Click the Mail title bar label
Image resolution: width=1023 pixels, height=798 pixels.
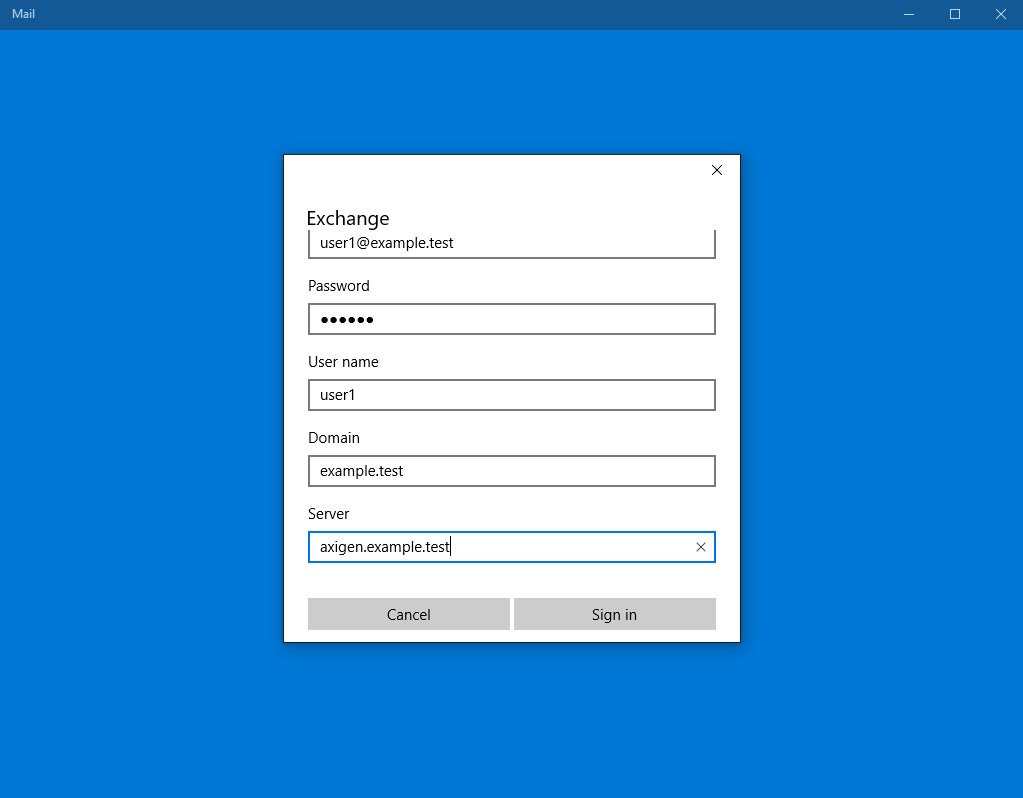click(23, 14)
